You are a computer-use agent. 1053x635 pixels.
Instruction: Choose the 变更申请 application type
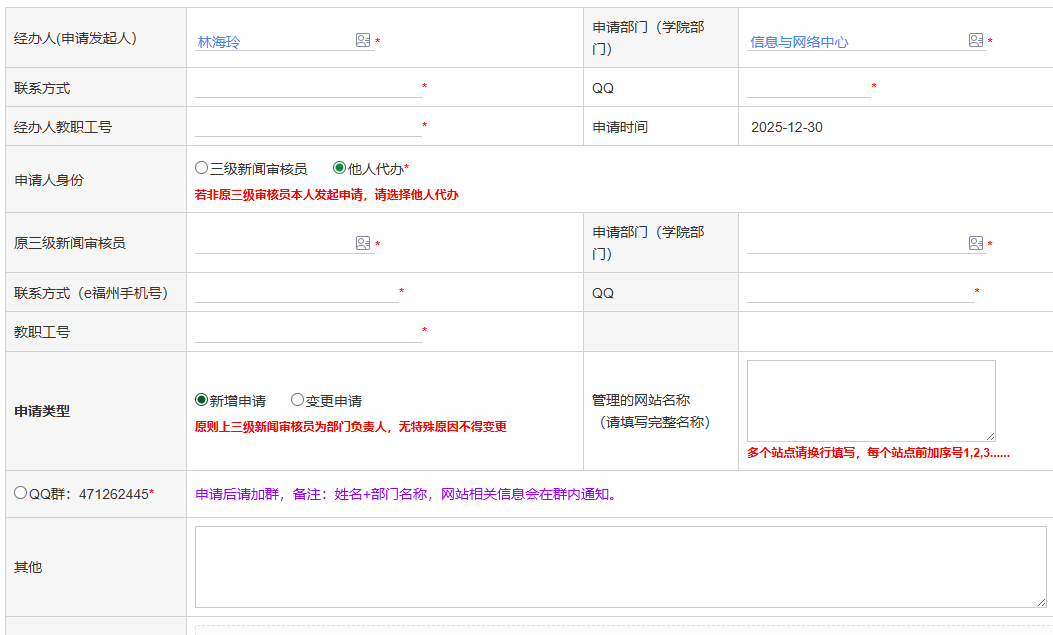(x=297, y=400)
